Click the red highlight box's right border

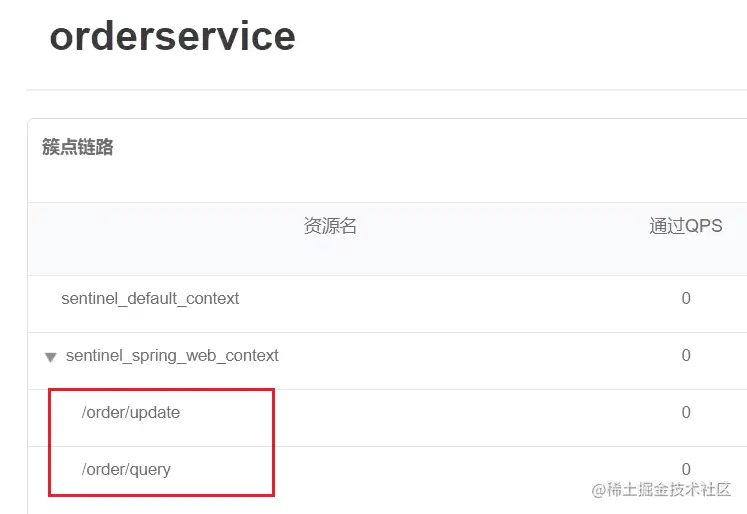coord(273,443)
